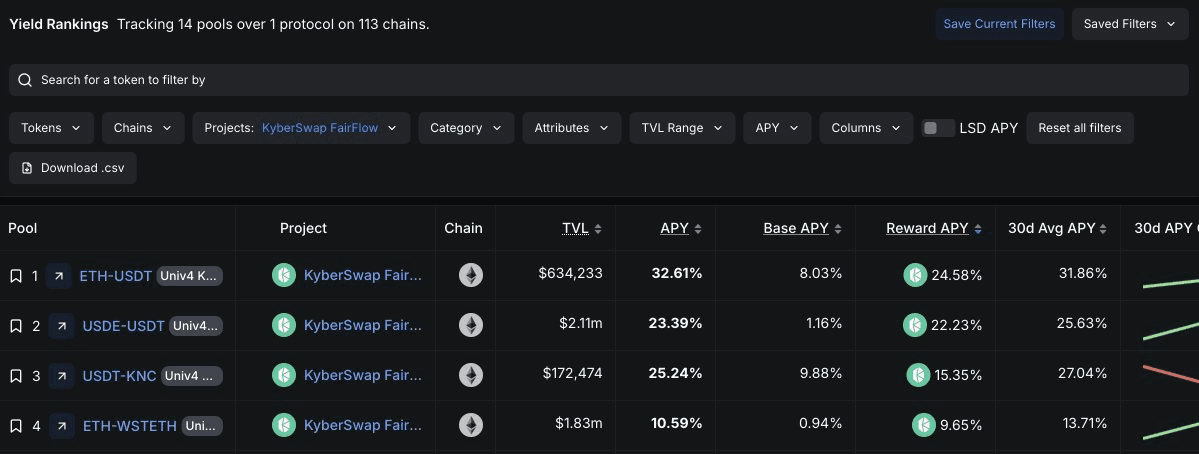Click Ethereum chain icon in USDT-KNC row
The image size is (1199, 454).
click(471, 375)
